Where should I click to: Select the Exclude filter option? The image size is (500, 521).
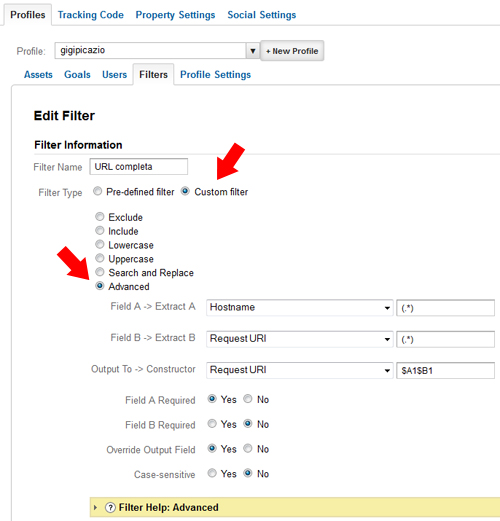[100, 217]
